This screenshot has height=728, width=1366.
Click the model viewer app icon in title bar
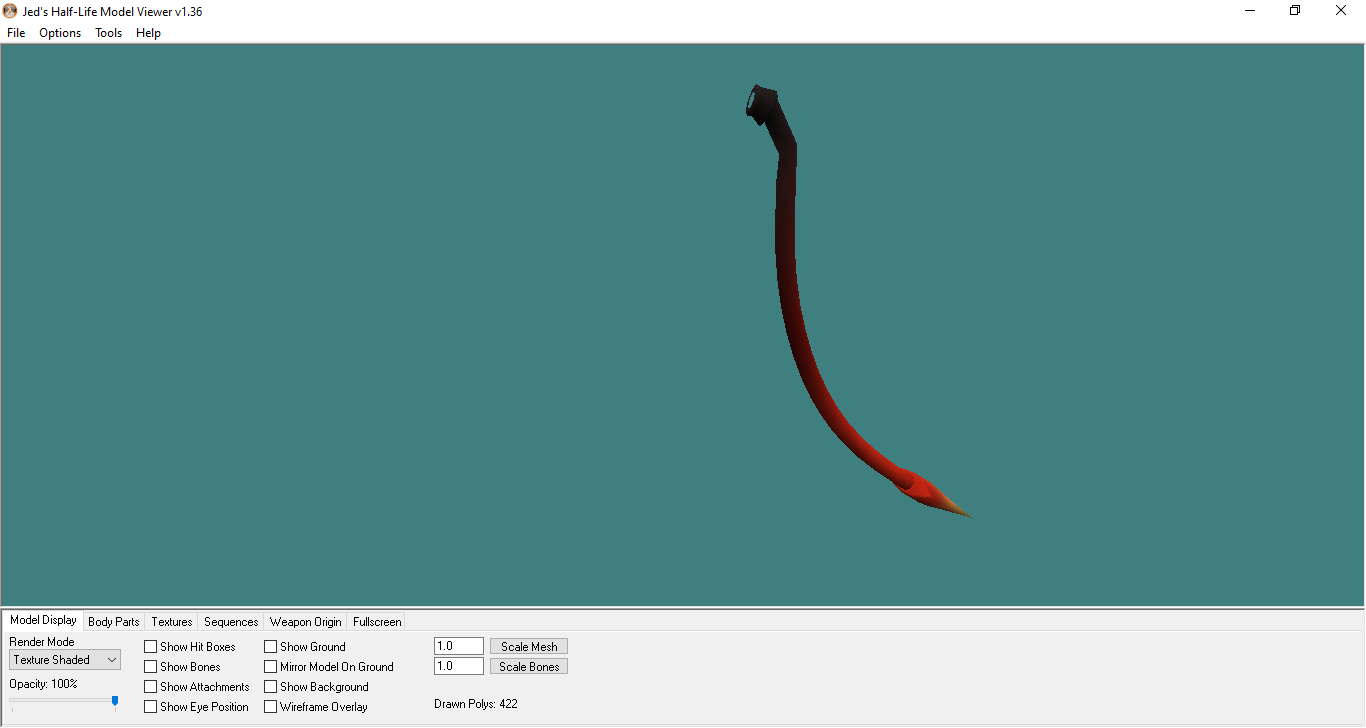[10, 11]
